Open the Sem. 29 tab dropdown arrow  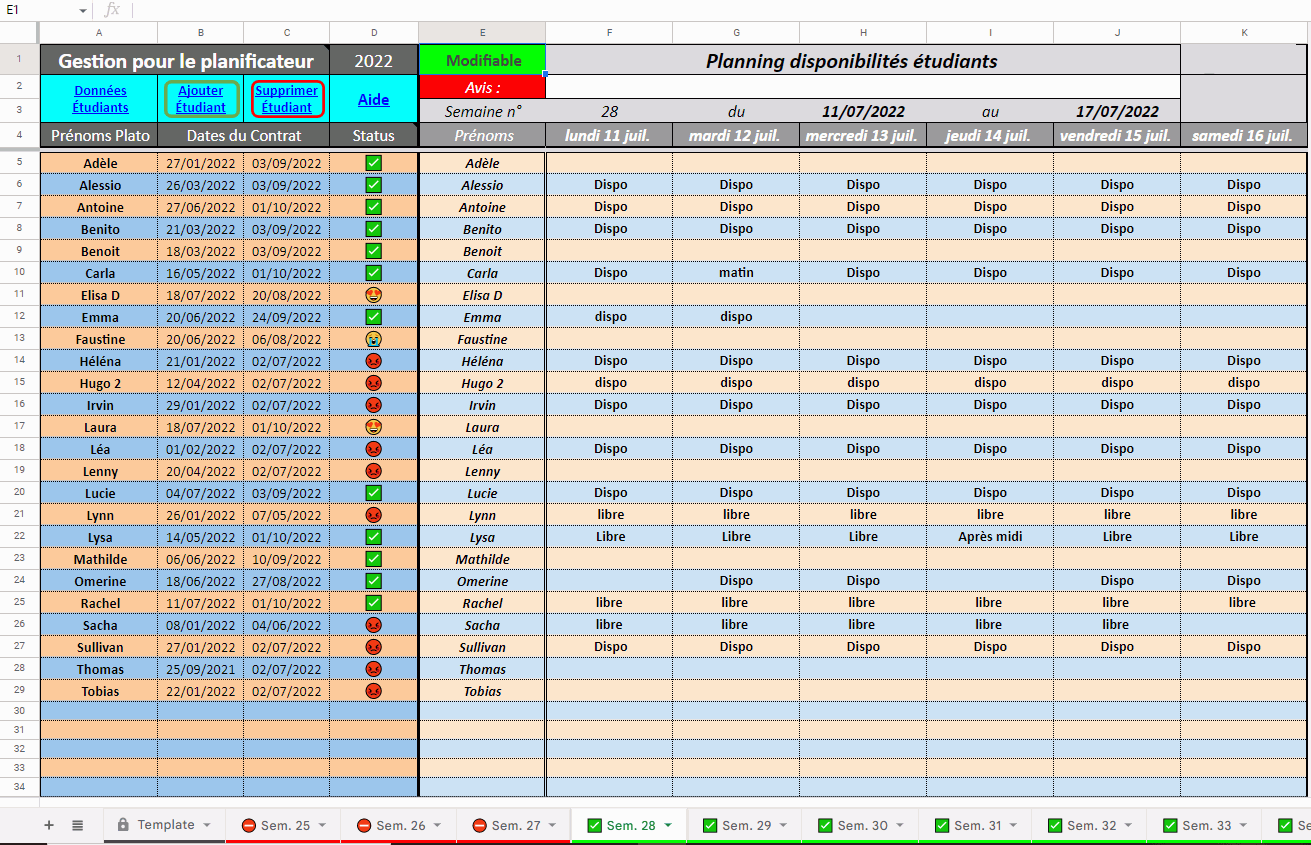[x=783, y=826]
